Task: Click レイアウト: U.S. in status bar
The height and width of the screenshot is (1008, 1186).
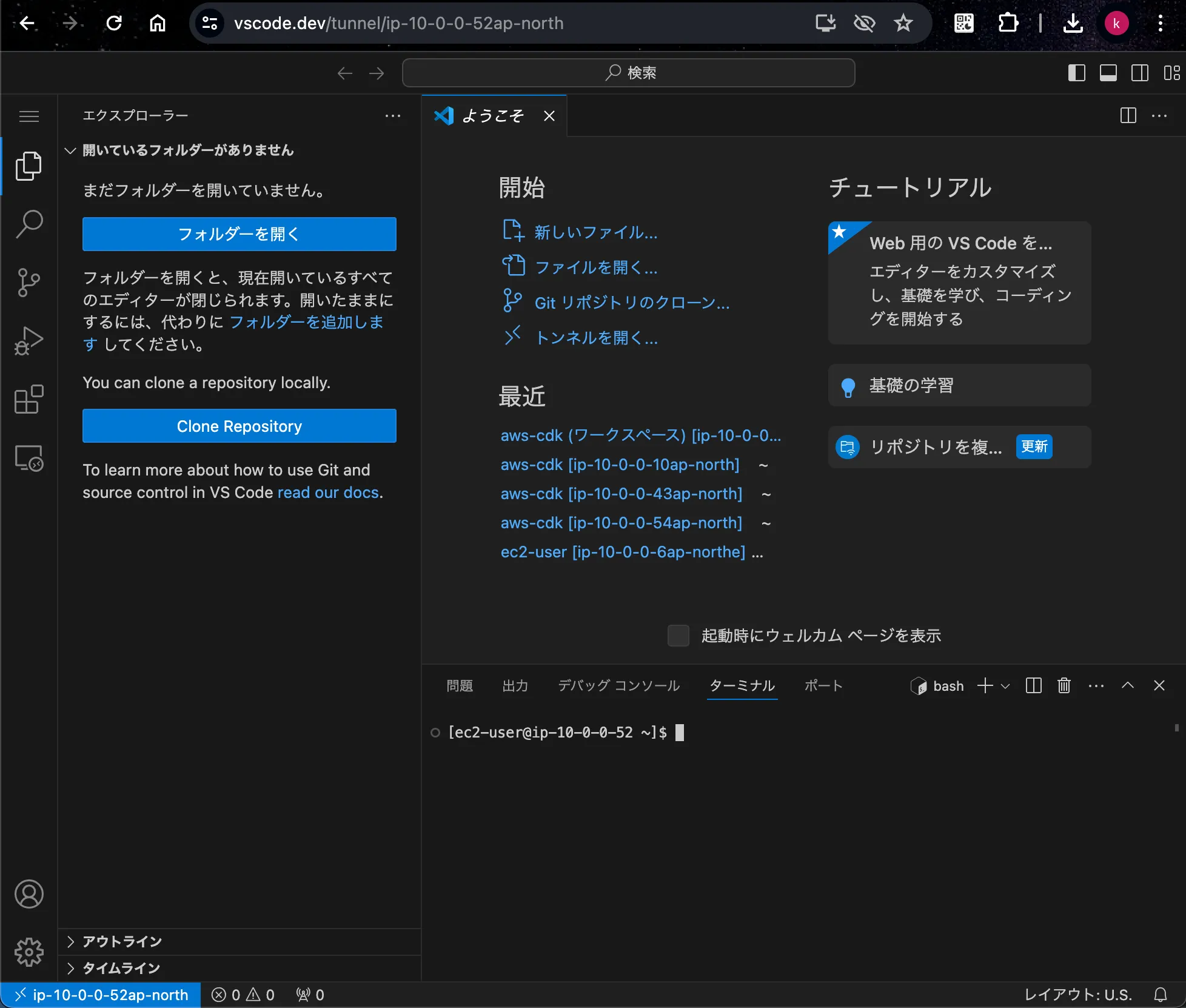Action: coord(1078,995)
